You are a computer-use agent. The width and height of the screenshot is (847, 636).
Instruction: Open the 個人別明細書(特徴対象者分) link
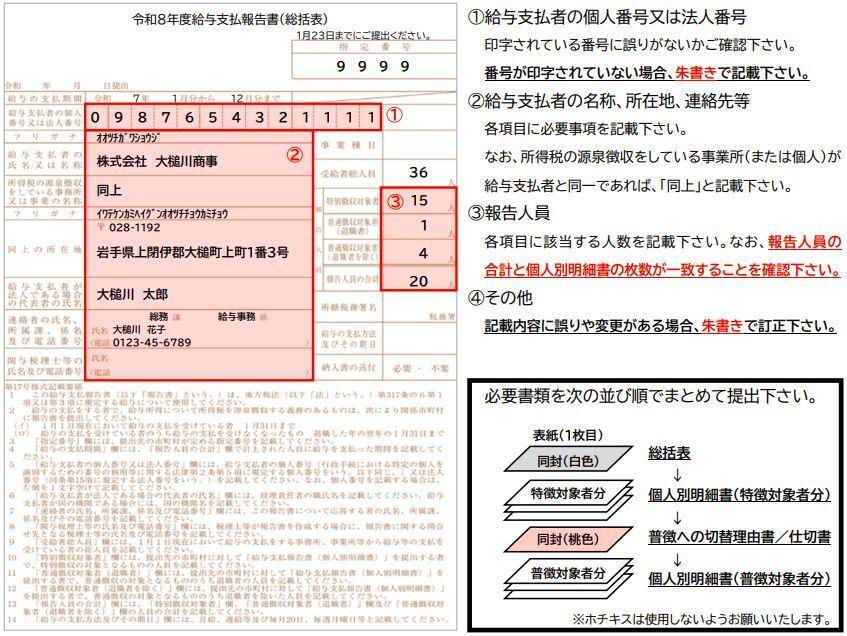coord(739,495)
